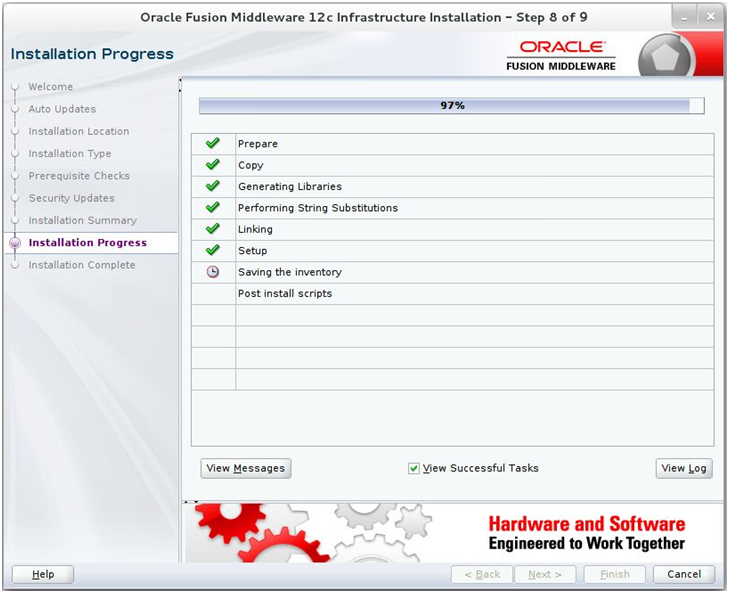Click the Copy task row text
Screen dimensions: 729x593
click(251, 165)
